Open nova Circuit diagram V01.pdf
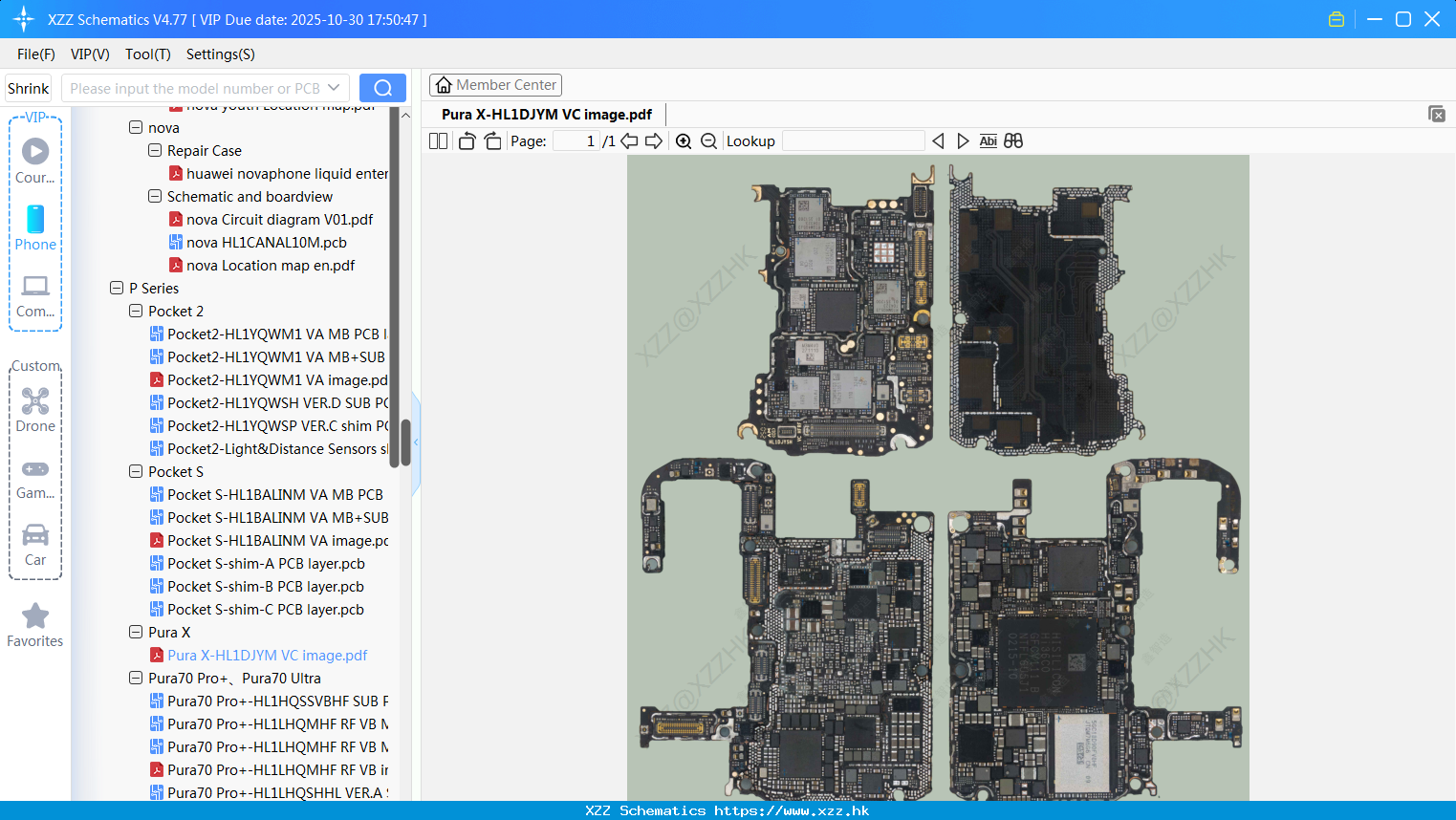The height and width of the screenshot is (820, 1456). coord(279,219)
